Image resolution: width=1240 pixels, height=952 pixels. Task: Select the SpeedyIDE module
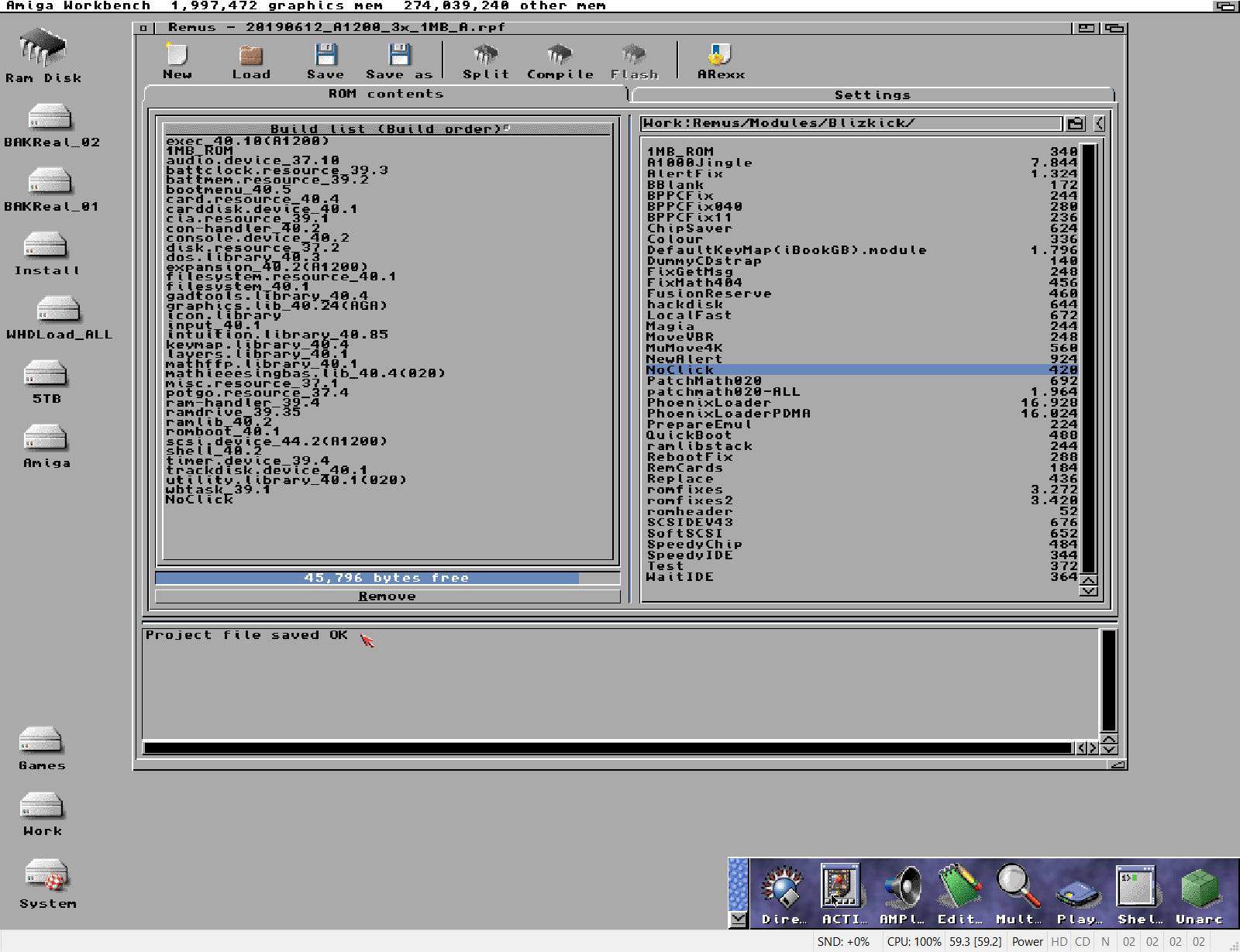click(x=862, y=555)
